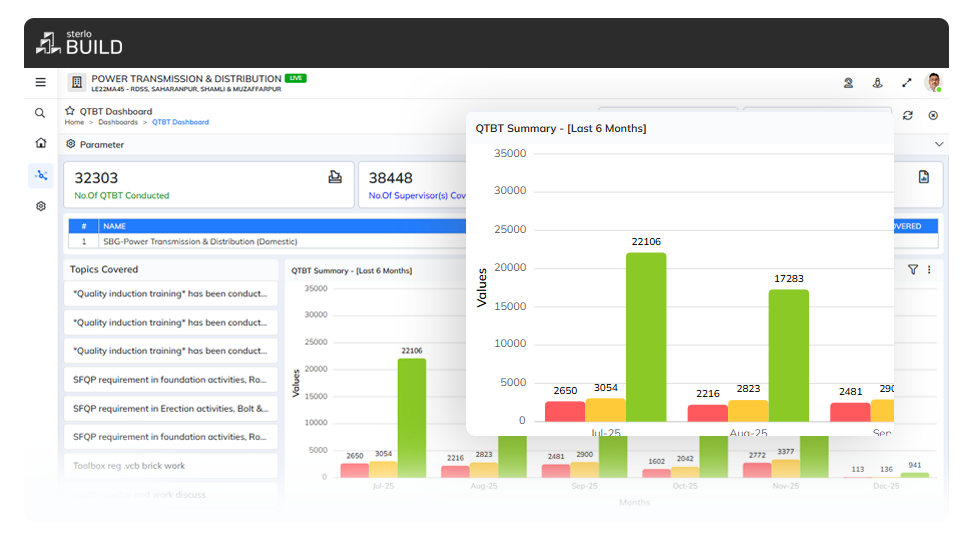Favorite QTBT Dashboard with the star icon
Viewport: 968px width, 553px height.
(x=70, y=111)
